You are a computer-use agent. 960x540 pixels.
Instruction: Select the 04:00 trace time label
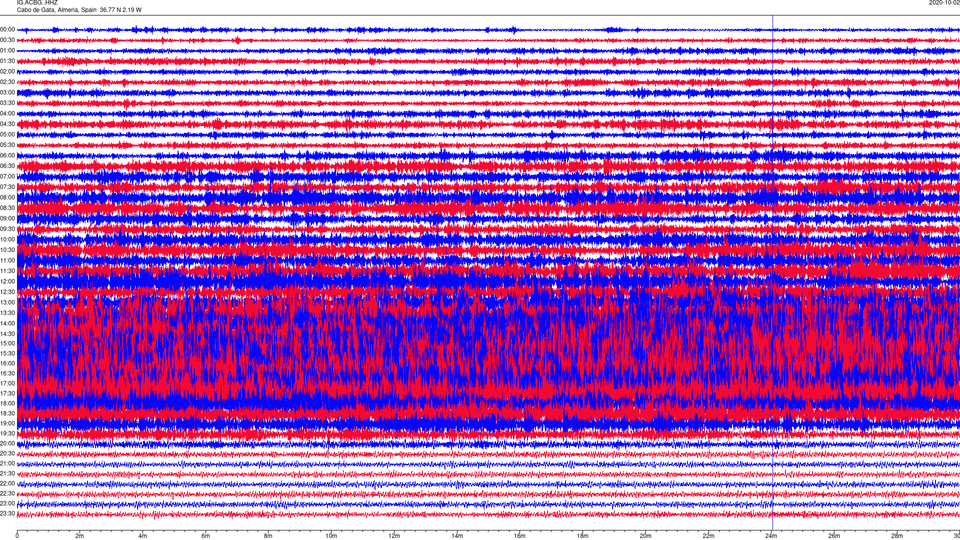pyautogui.click(x=7, y=113)
